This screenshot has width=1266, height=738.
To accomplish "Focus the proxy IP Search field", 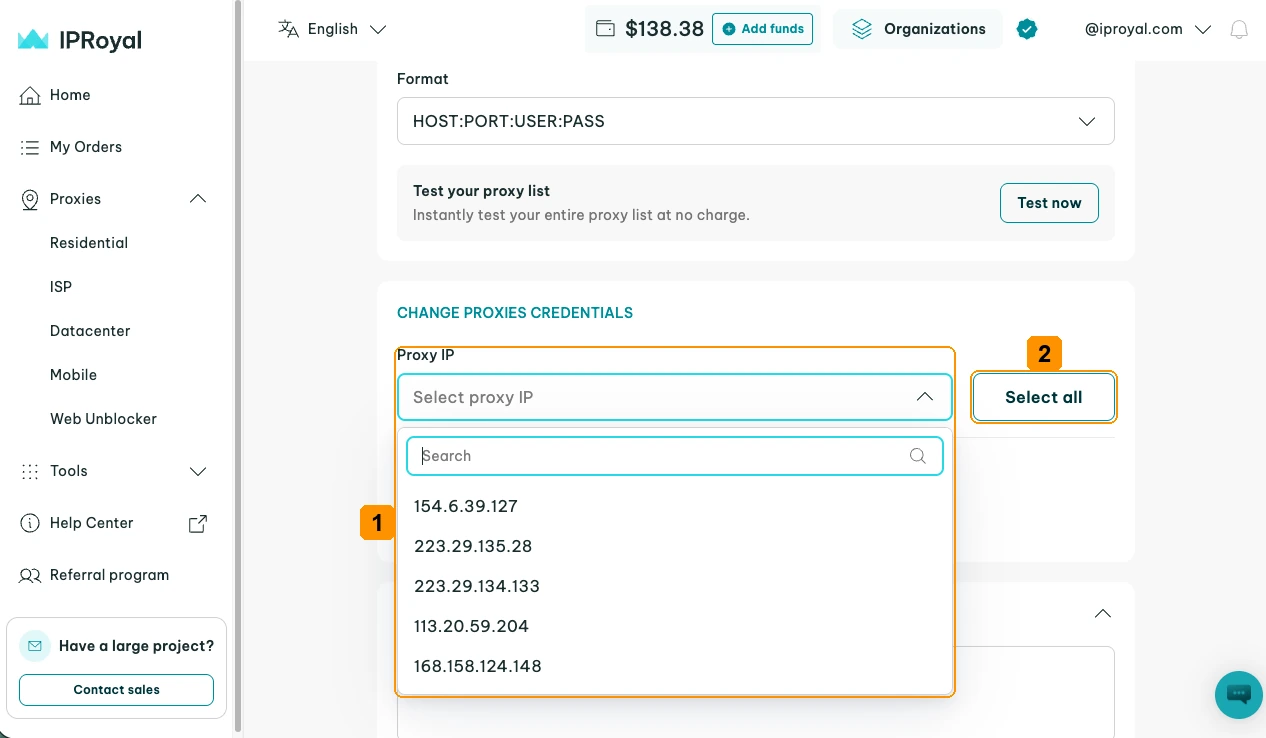I will tap(675, 456).
